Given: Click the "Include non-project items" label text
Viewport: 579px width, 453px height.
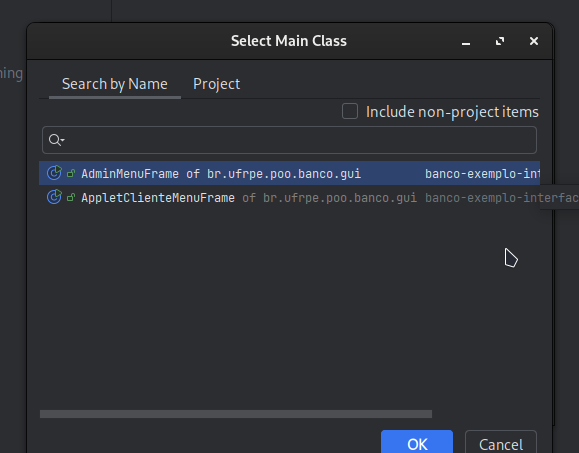Looking at the screenshot, I should (x=452, y=112).
